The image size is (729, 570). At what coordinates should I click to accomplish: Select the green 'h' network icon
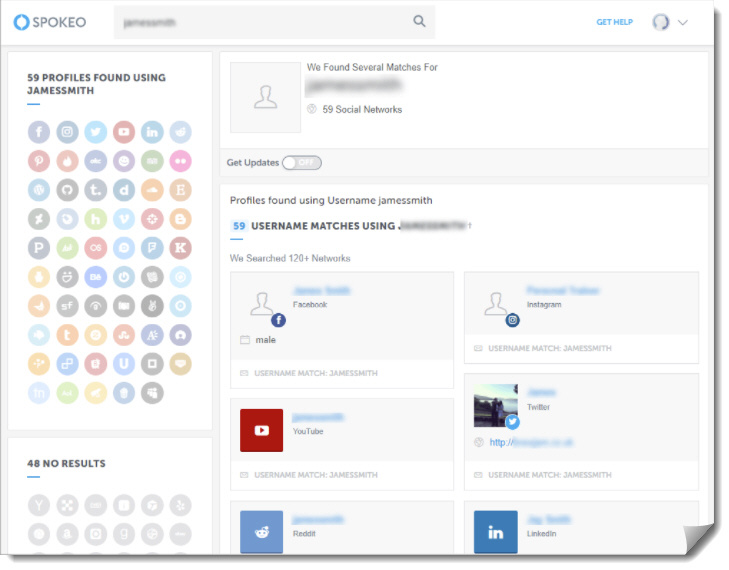(96, 219)
